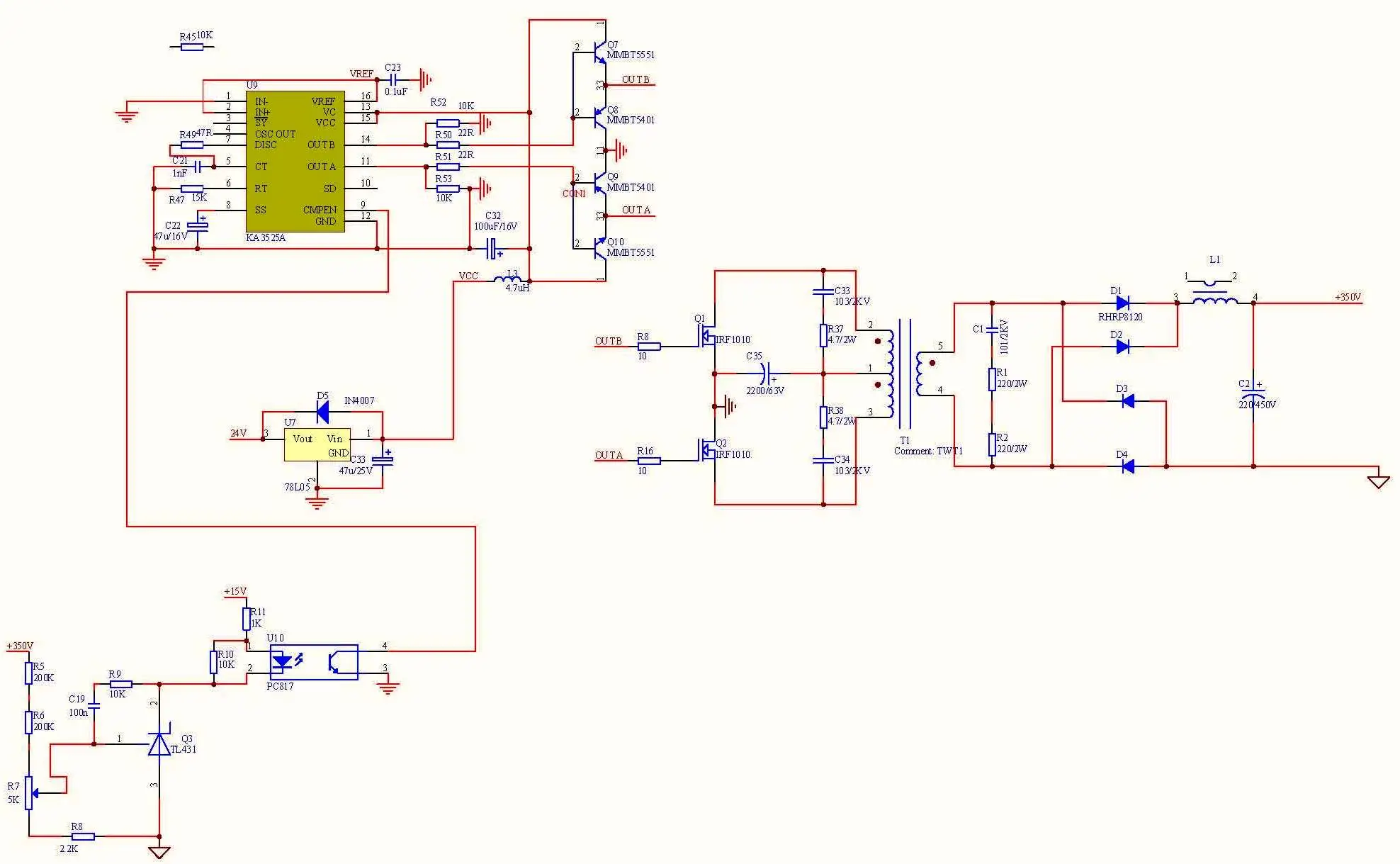Click the VREF net label
This screenshot has height=864, width=1400.
[361, 74]
